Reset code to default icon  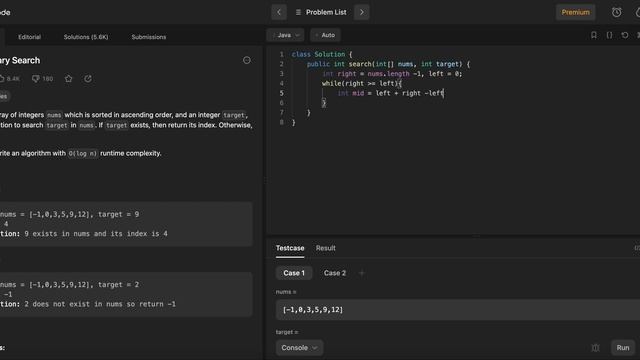tap(624, 35)
